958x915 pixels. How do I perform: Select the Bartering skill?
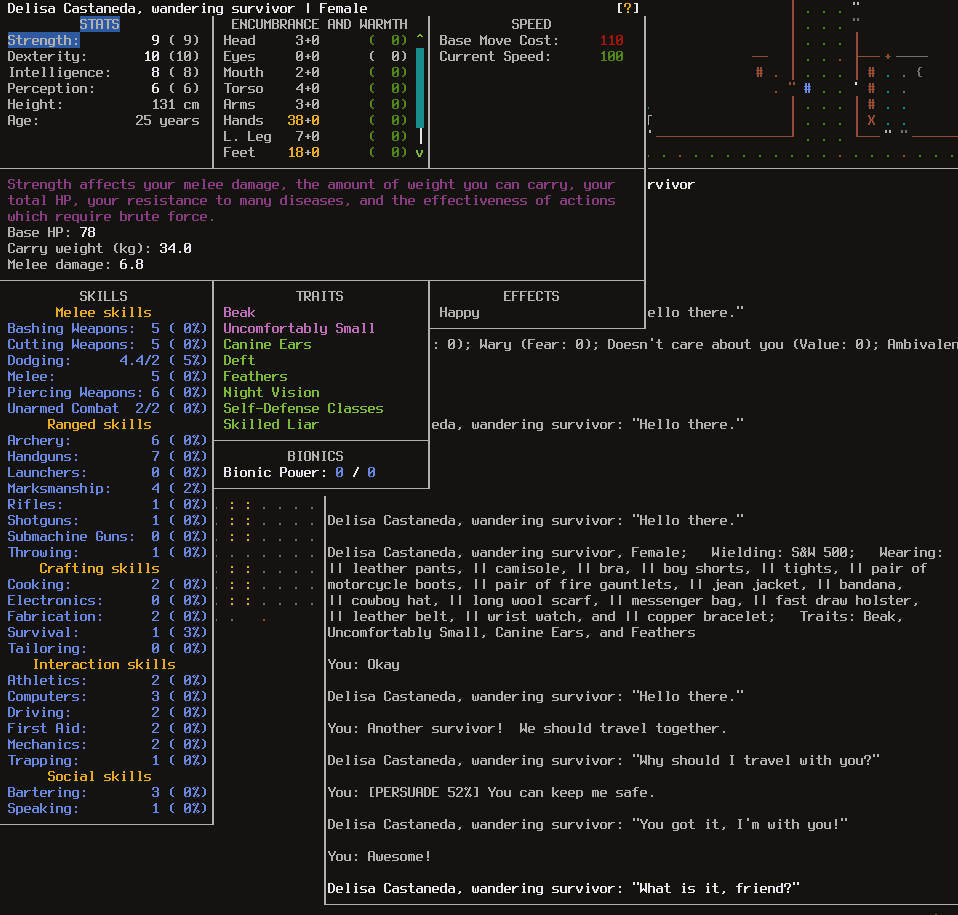click(107, 792)
